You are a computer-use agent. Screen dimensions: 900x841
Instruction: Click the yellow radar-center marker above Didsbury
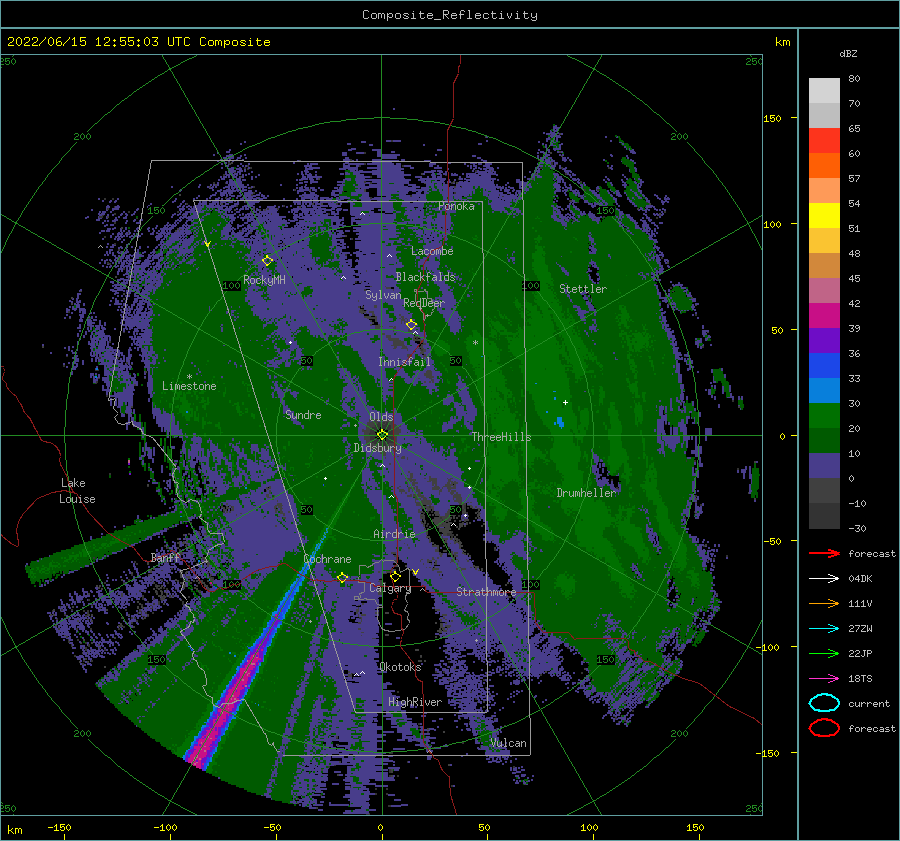(382, 435)
